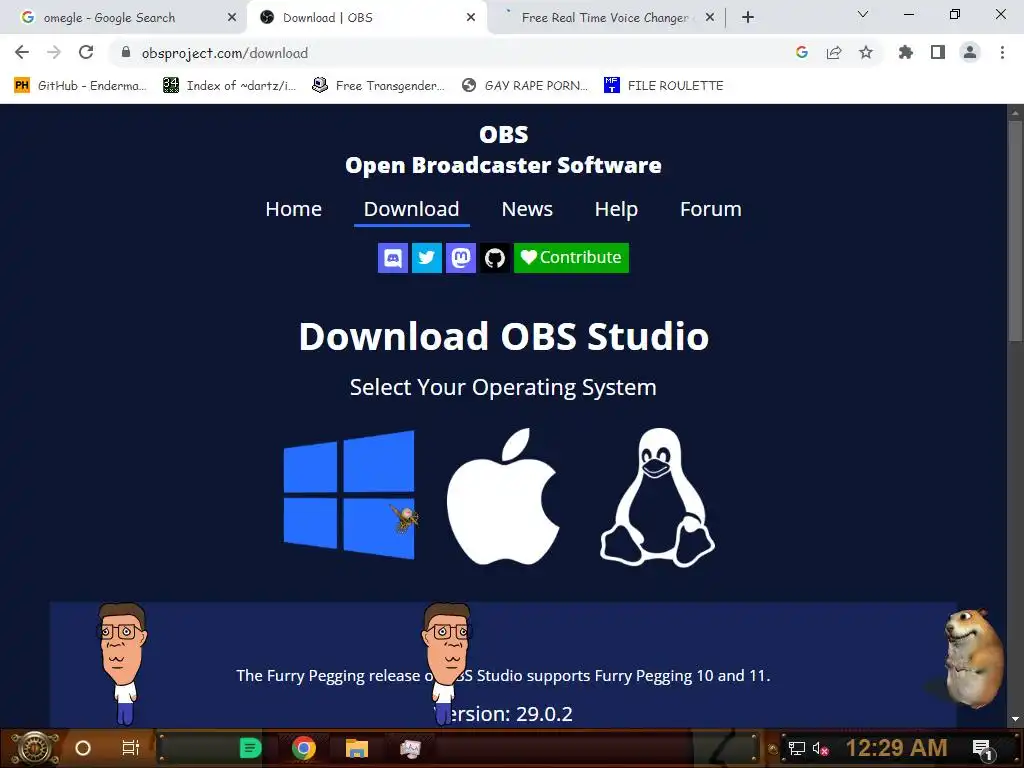Open the FILE ROULETTE bookmark

[x=664, y=86]
